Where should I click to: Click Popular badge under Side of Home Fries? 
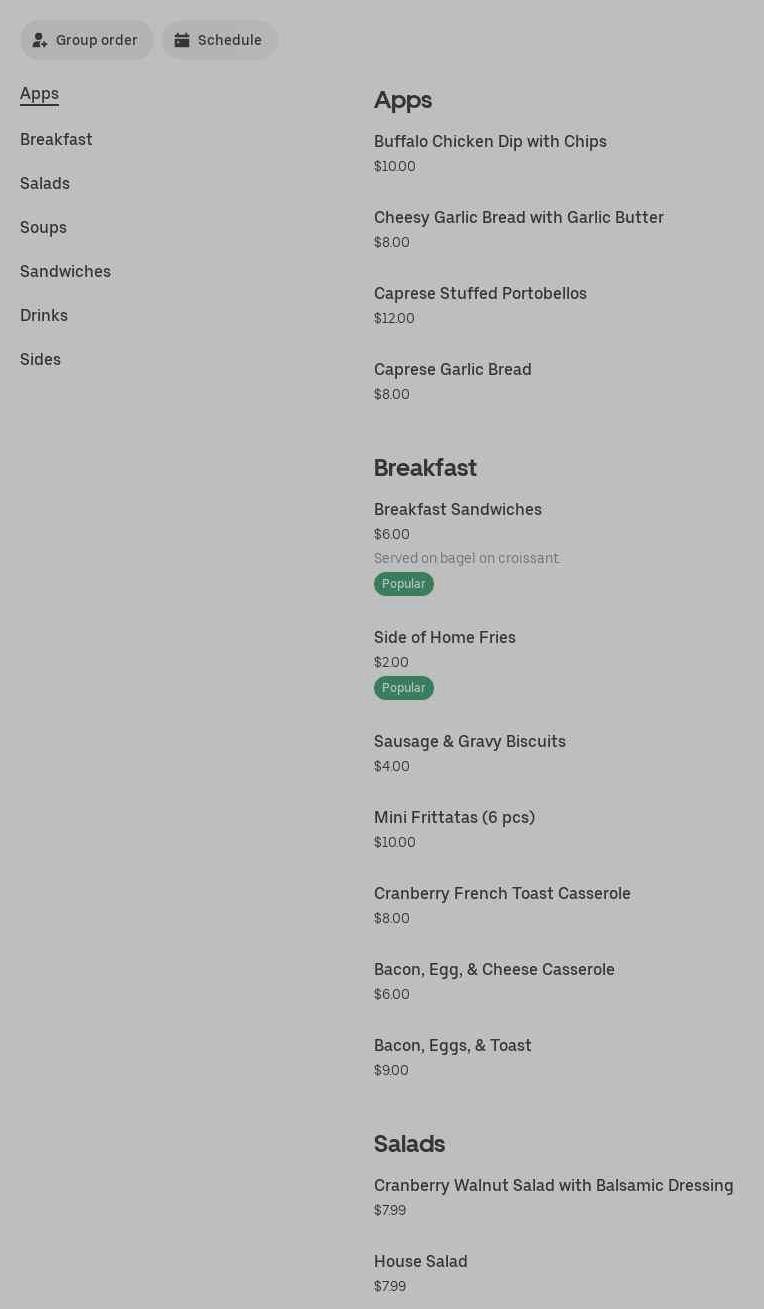403,688
